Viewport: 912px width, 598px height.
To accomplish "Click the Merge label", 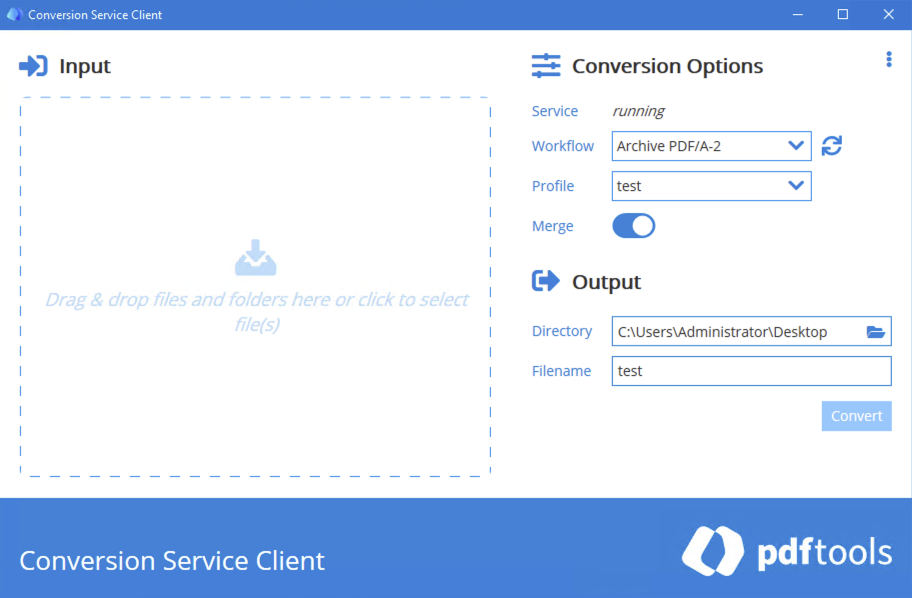I will (x=553, y=226).
